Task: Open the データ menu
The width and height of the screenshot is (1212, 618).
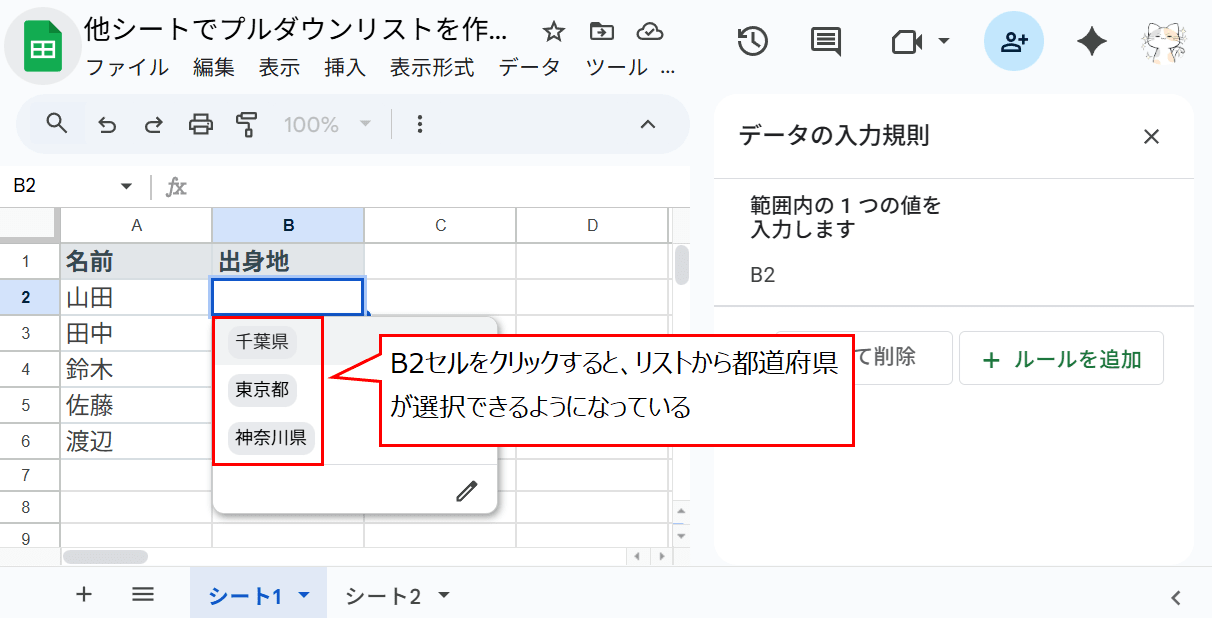Action: [x=530, y=68]
